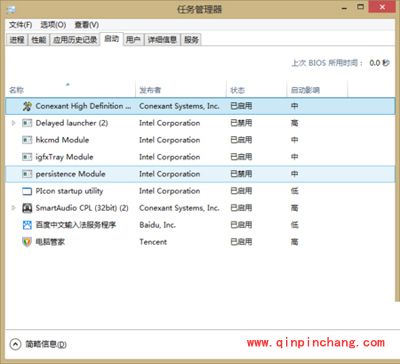Image resolution: width=400 pixels, height=364 pixels.
Task: Expand the SmartAudio CPL (32bit) group
Action: (14, 208)
